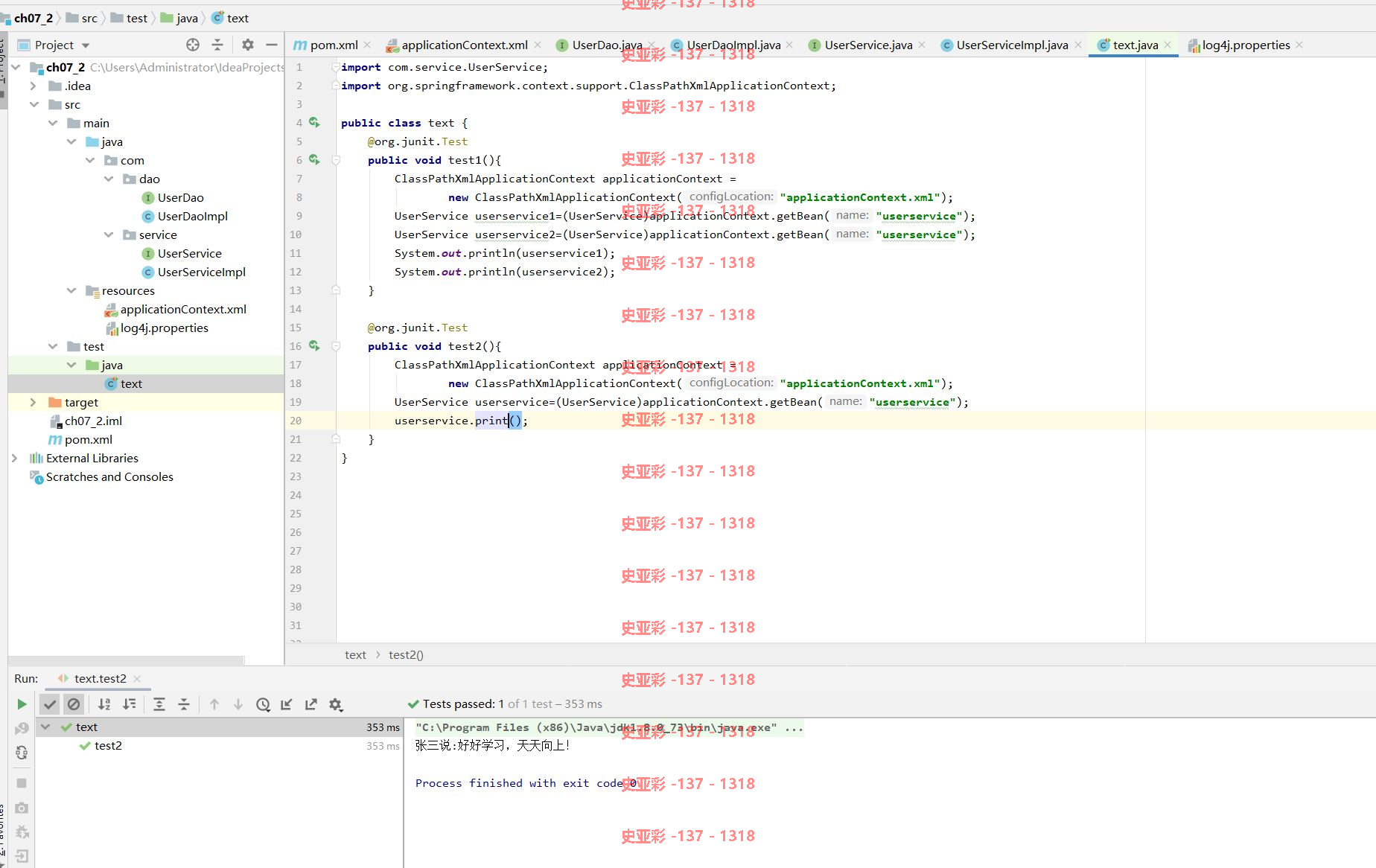This screenshot has width=1376, height=868.
Task: Close the UserService.java tab
Action: tap(922, 45)
